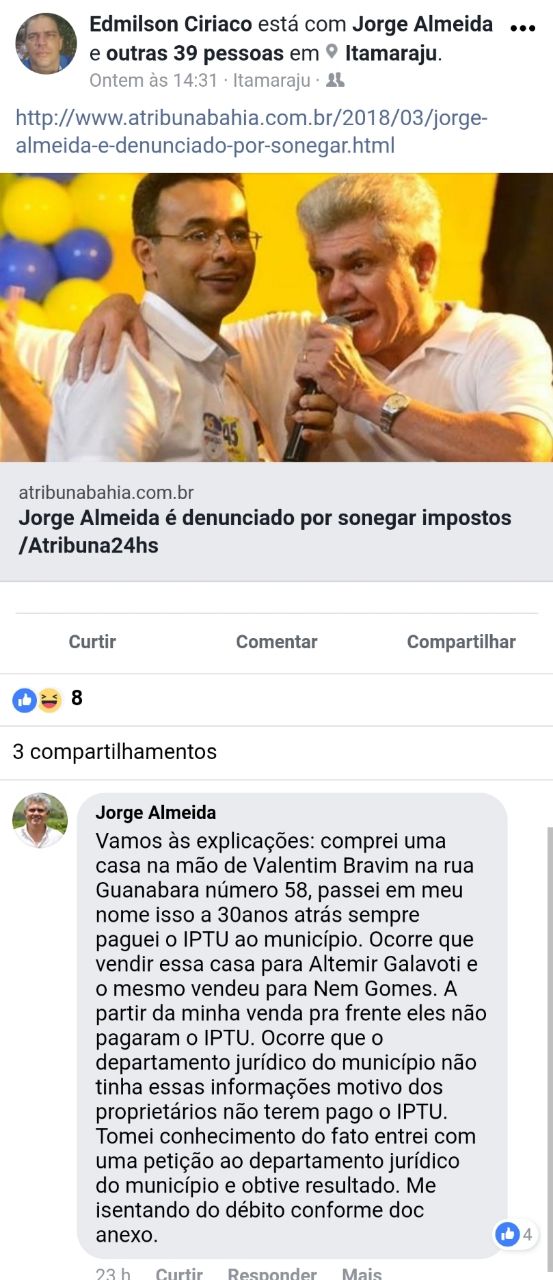
Task: Click the Compartilhar button
Action: coord(461,642)
